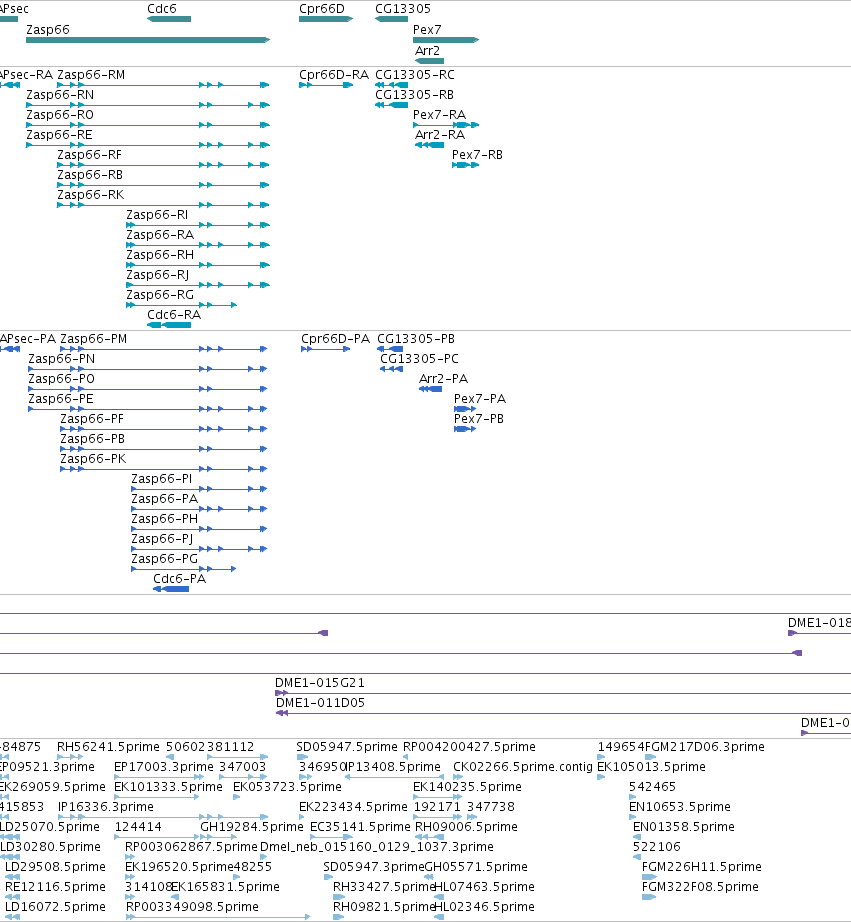Open EST HL07463.5prime
The width and height of the screenshot is (851, 922).
click(484, 887)
